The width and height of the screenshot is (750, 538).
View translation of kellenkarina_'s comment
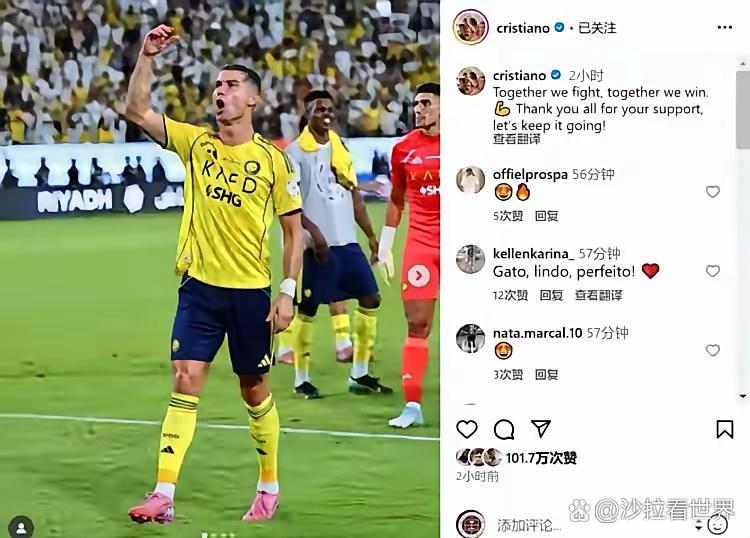click(x=599, y=296)
